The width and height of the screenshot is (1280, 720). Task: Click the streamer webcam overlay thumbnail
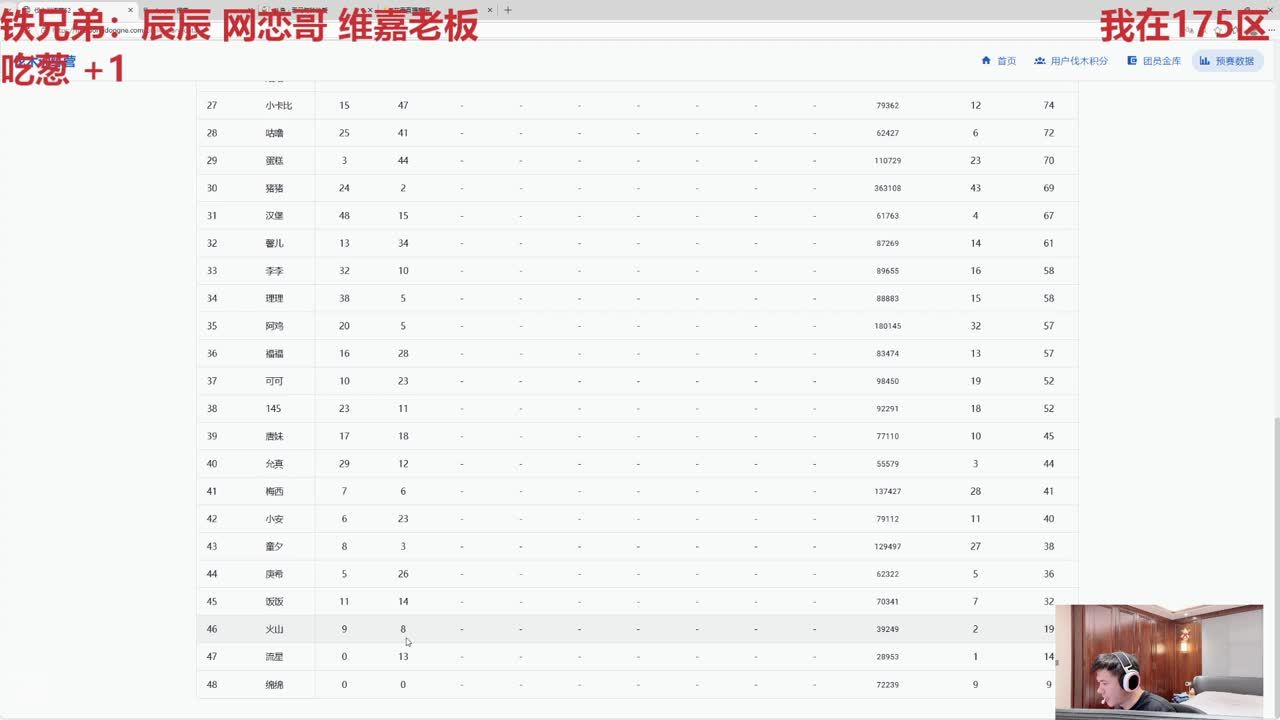tap(1159, 661)
